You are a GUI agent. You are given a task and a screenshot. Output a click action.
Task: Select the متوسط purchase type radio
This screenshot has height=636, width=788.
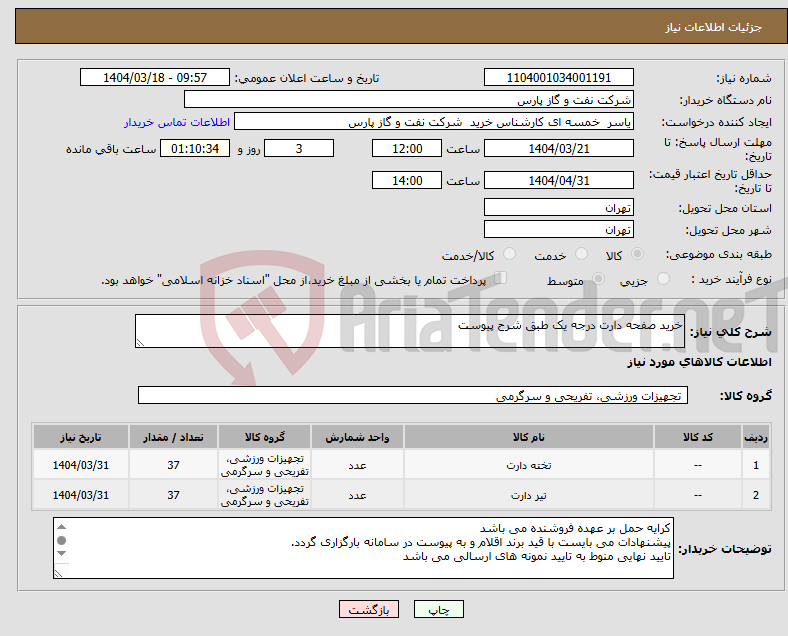coord(598,278)
